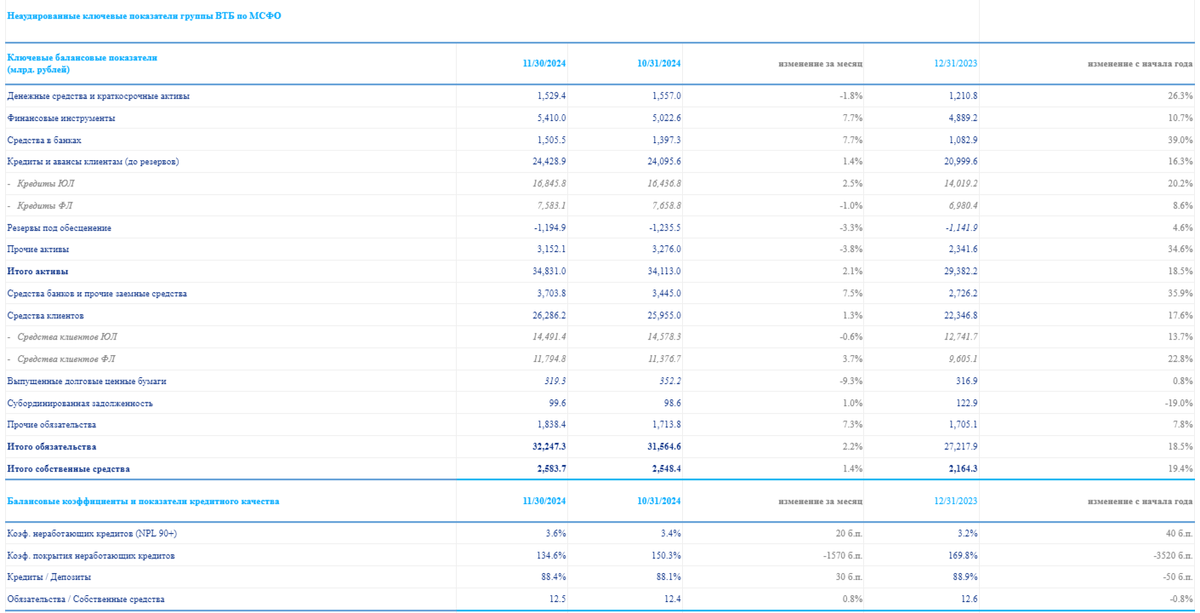Select the value 32,247.3
The height and width of the screenshot is (613, 1200).
pos(549,447)
